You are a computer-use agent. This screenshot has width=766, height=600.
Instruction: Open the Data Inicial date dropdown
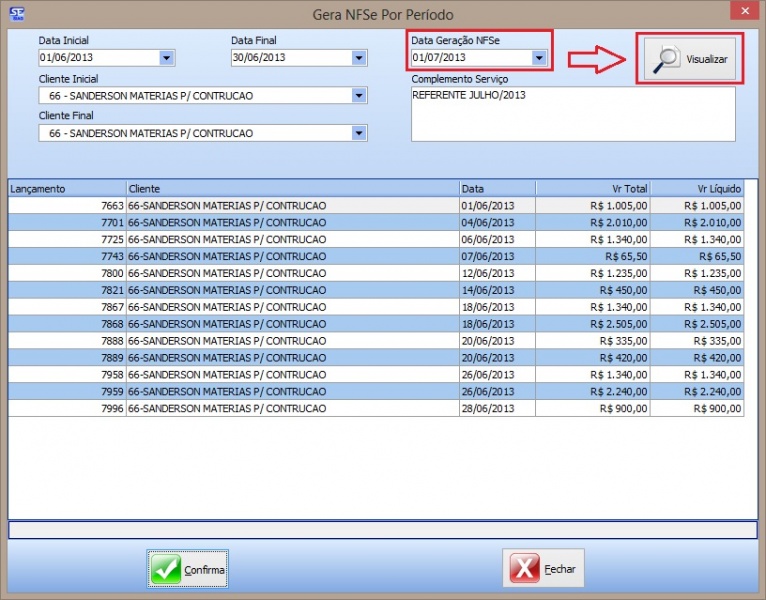click(x=166, y=58)
